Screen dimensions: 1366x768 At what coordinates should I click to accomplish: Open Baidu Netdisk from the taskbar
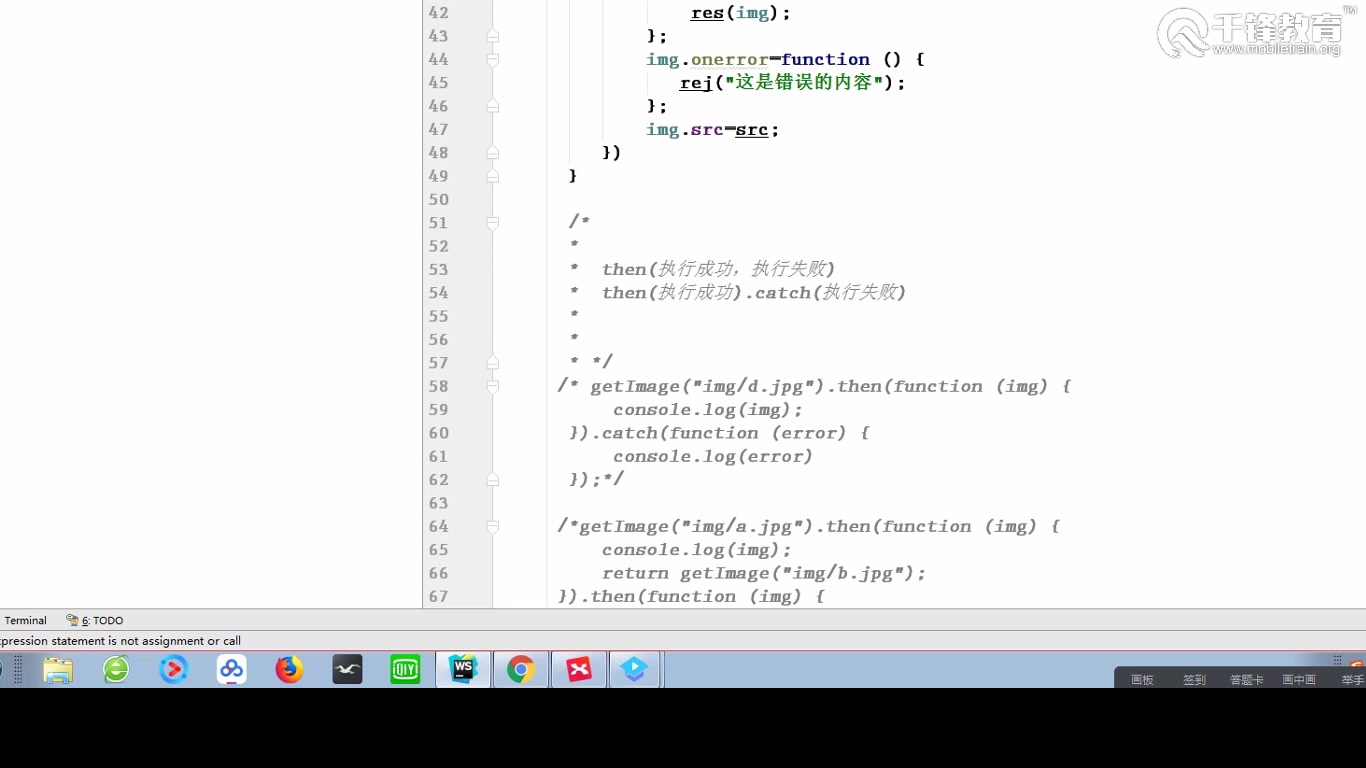[232, 669]
